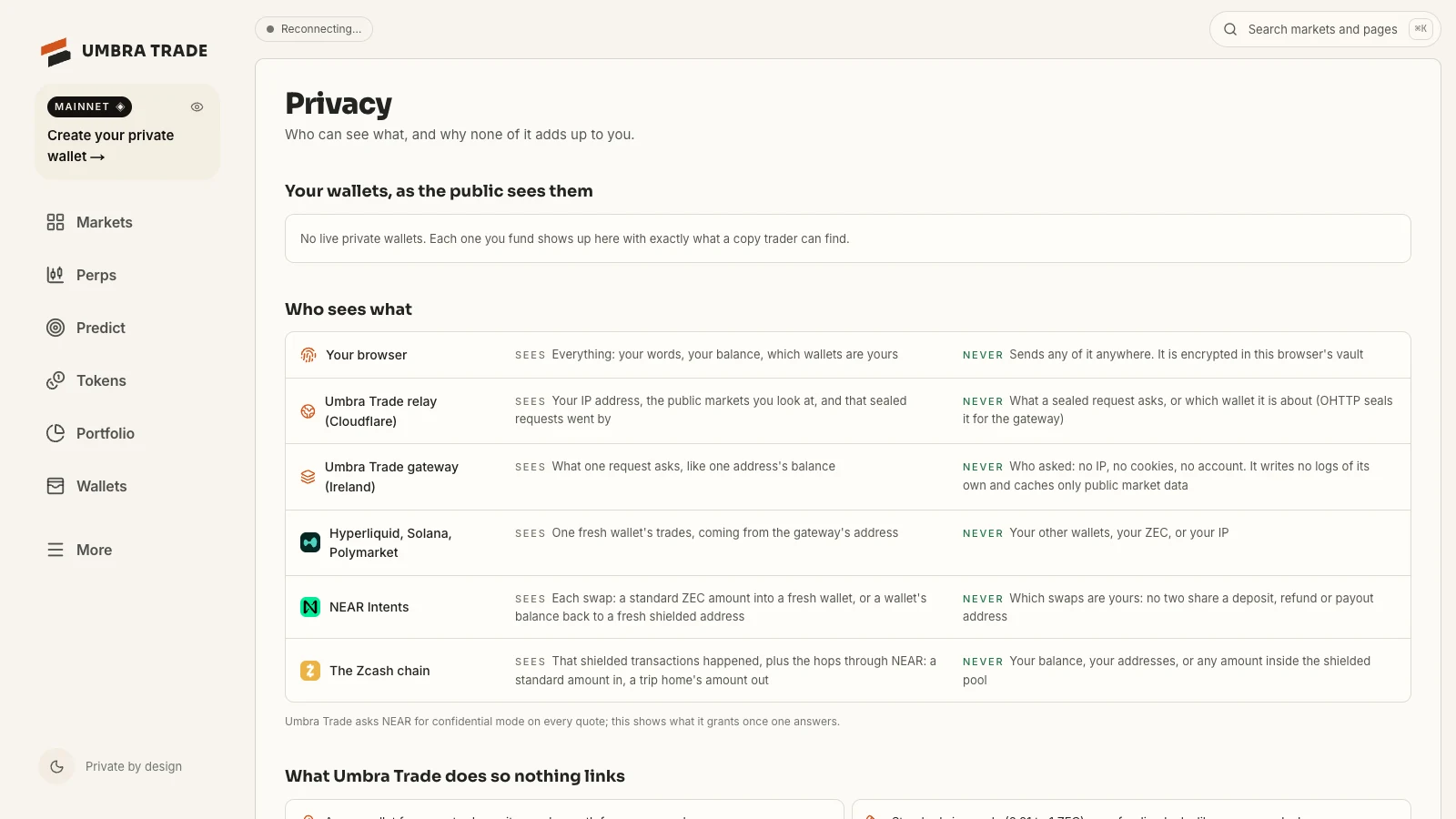Click the 'Who sees what' heading

pyautogui.click(x=349, y=309)
